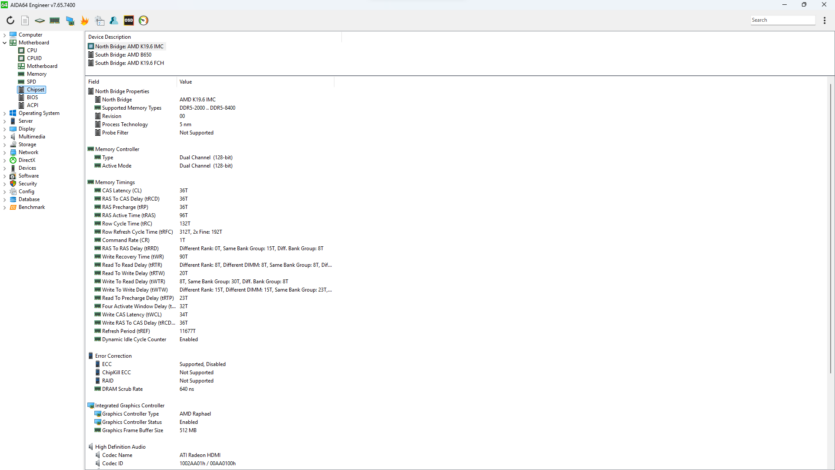
Task: Click the details pane vertical scrollbar
Action: click(x=831, y=226)
